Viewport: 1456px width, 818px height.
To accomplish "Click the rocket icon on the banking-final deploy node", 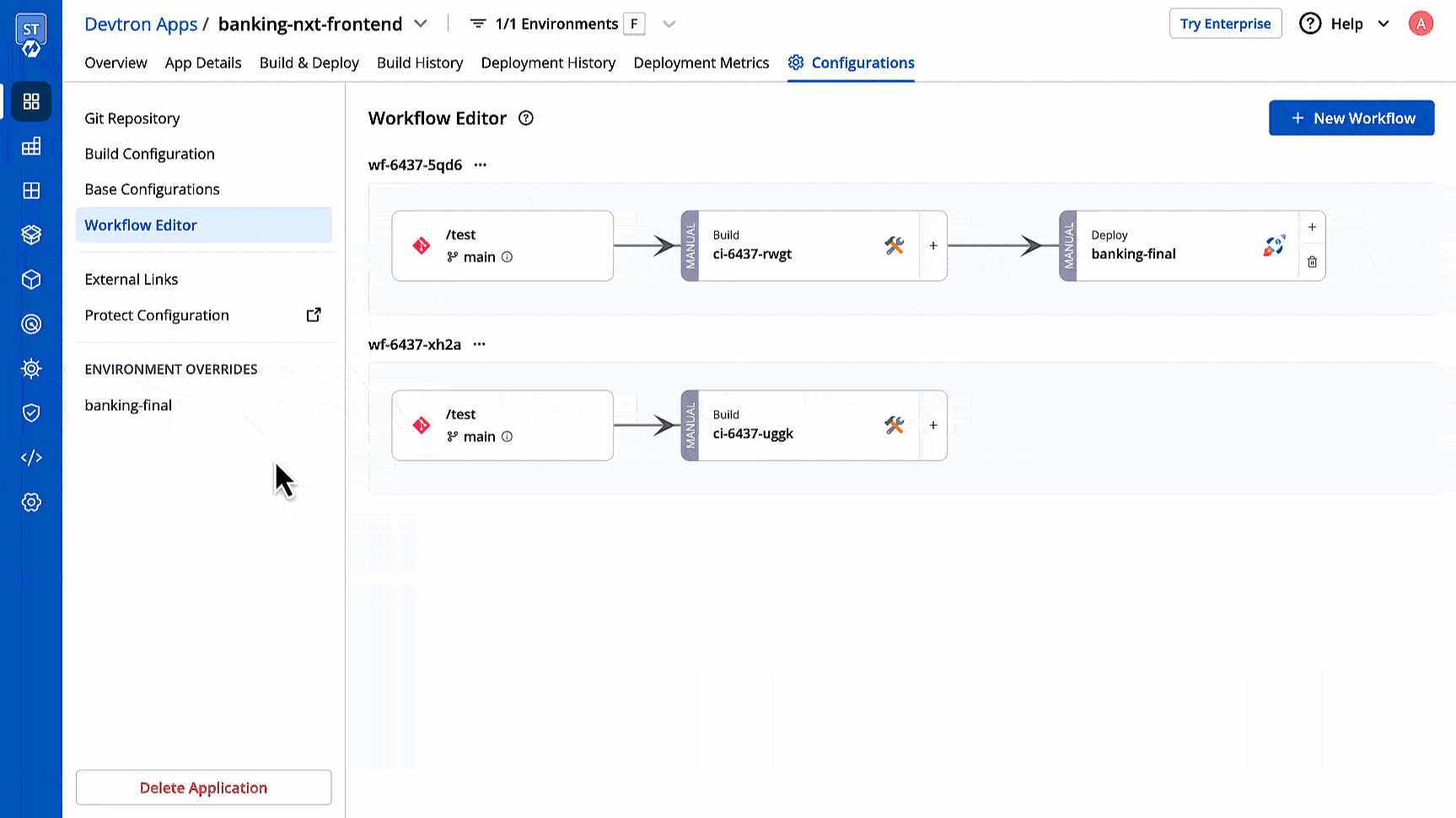I will pos(1273,245).
